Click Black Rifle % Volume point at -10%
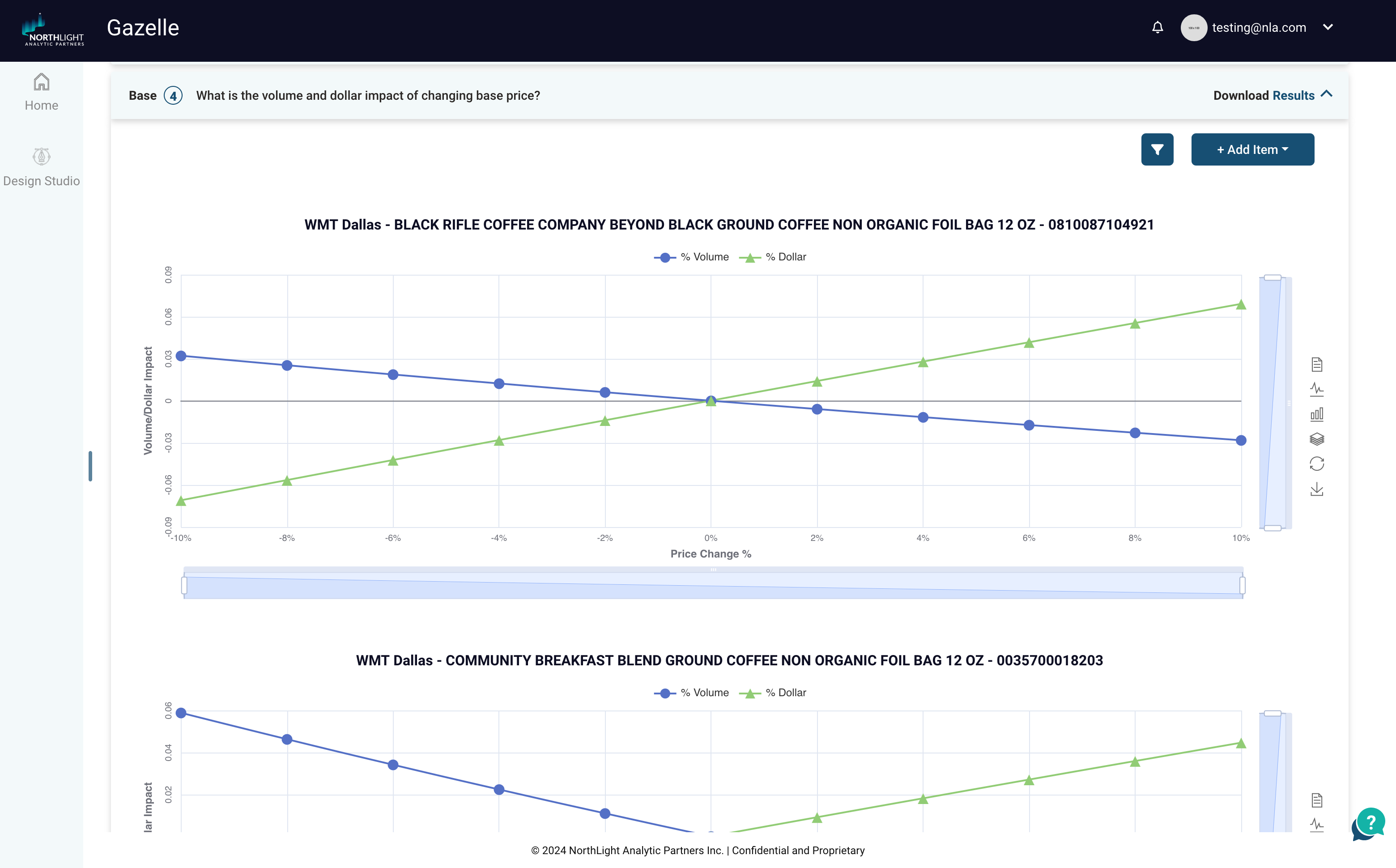1396x868 pixels. [181, 356]
